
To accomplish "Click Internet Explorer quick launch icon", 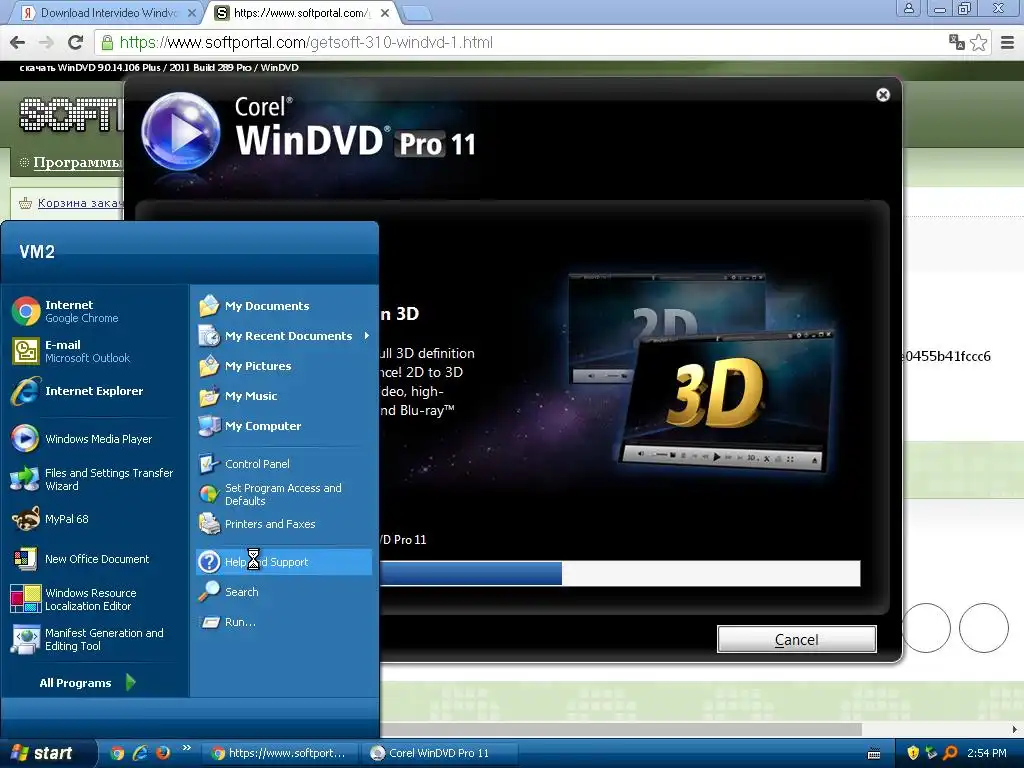I will point(140,753).
